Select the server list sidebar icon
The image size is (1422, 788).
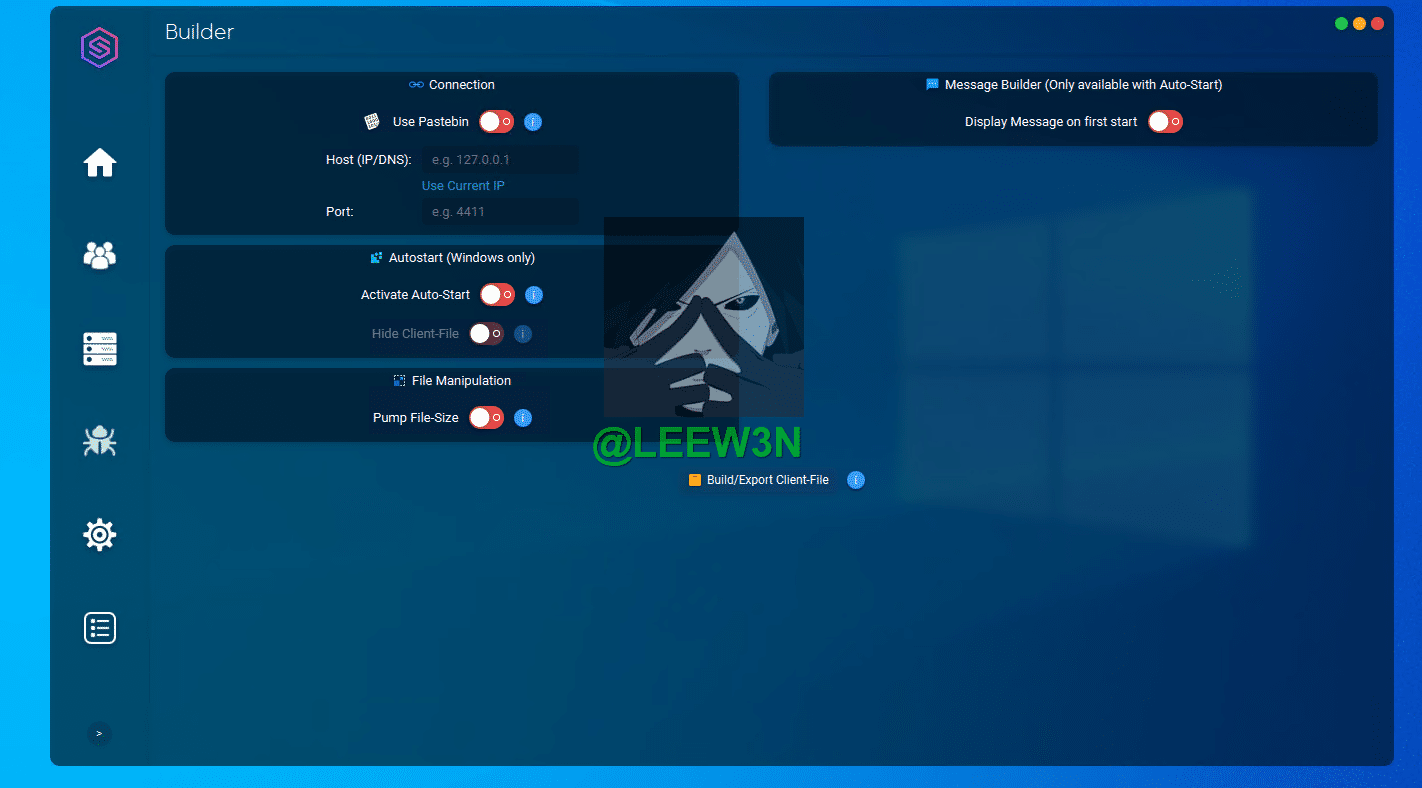tap(100, 349)
